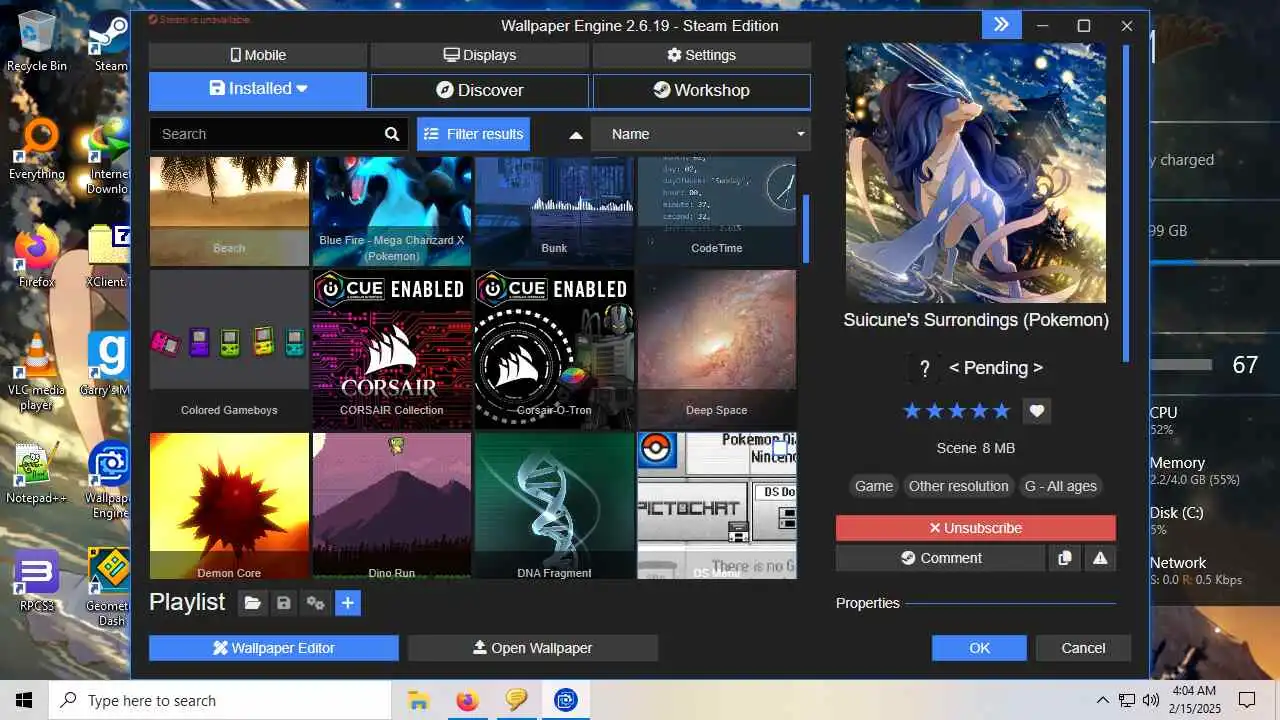
Task: Open the Installed dropdown tab
Action: 258,90
